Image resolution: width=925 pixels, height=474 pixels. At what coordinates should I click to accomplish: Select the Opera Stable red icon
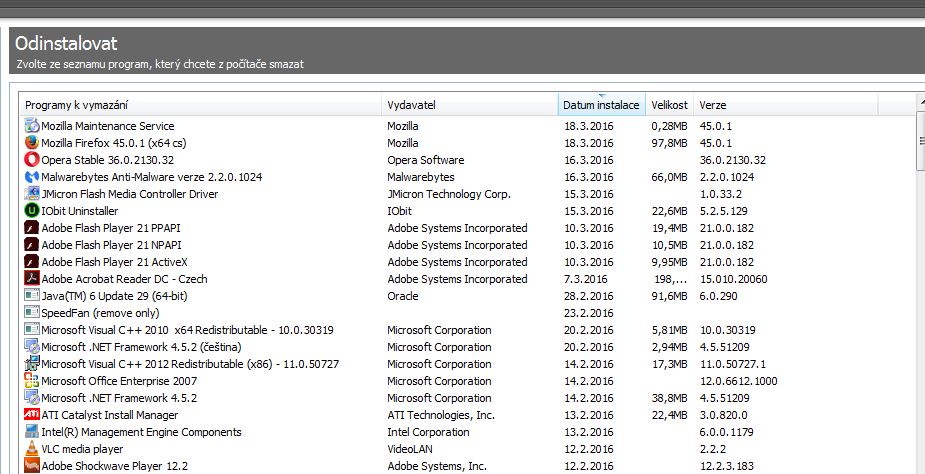point(32,160)
